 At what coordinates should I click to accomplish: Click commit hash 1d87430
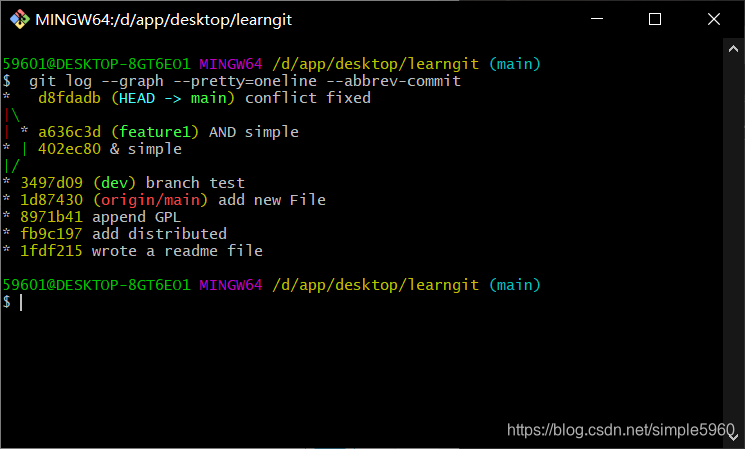[51, 200]
